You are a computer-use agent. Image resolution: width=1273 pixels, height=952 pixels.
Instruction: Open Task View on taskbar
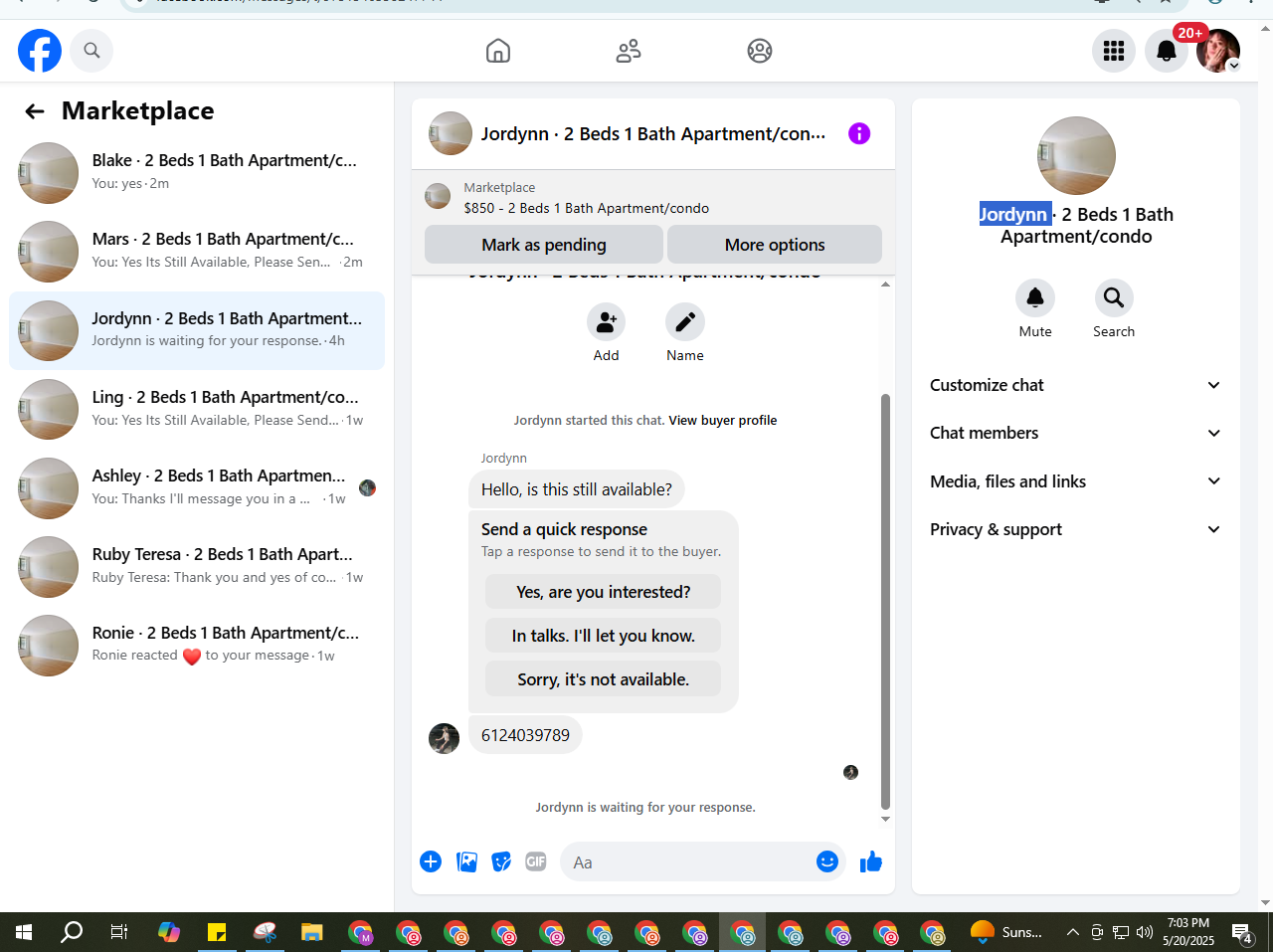[x=118, y=932]
